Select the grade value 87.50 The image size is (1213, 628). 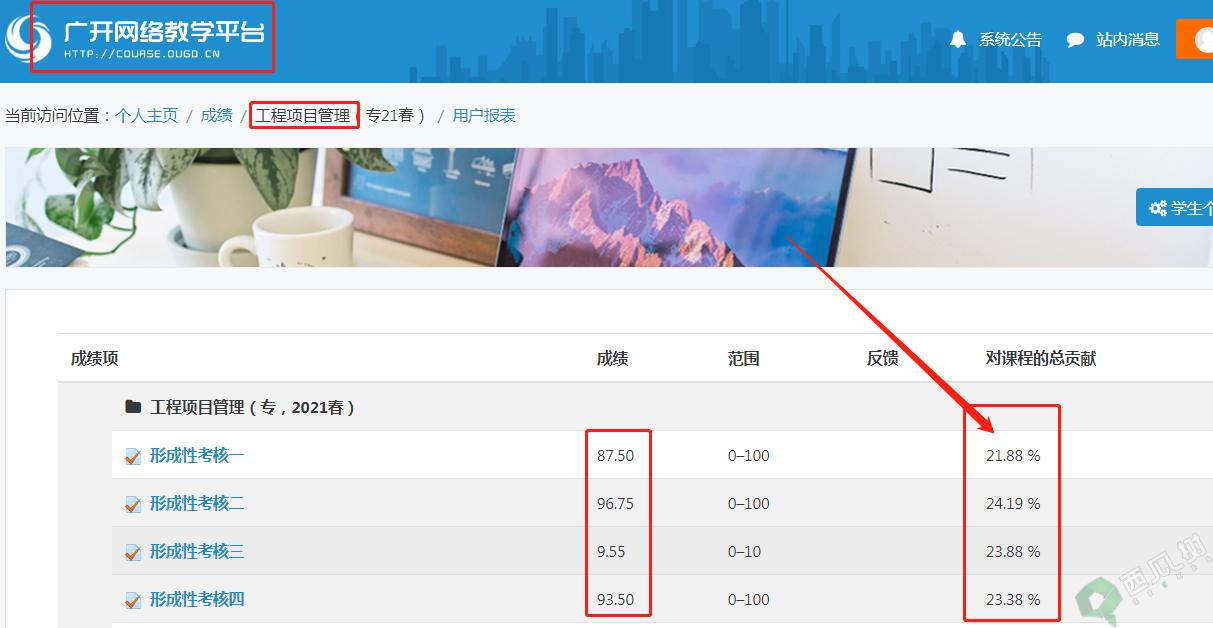click(x=615, y=455)
